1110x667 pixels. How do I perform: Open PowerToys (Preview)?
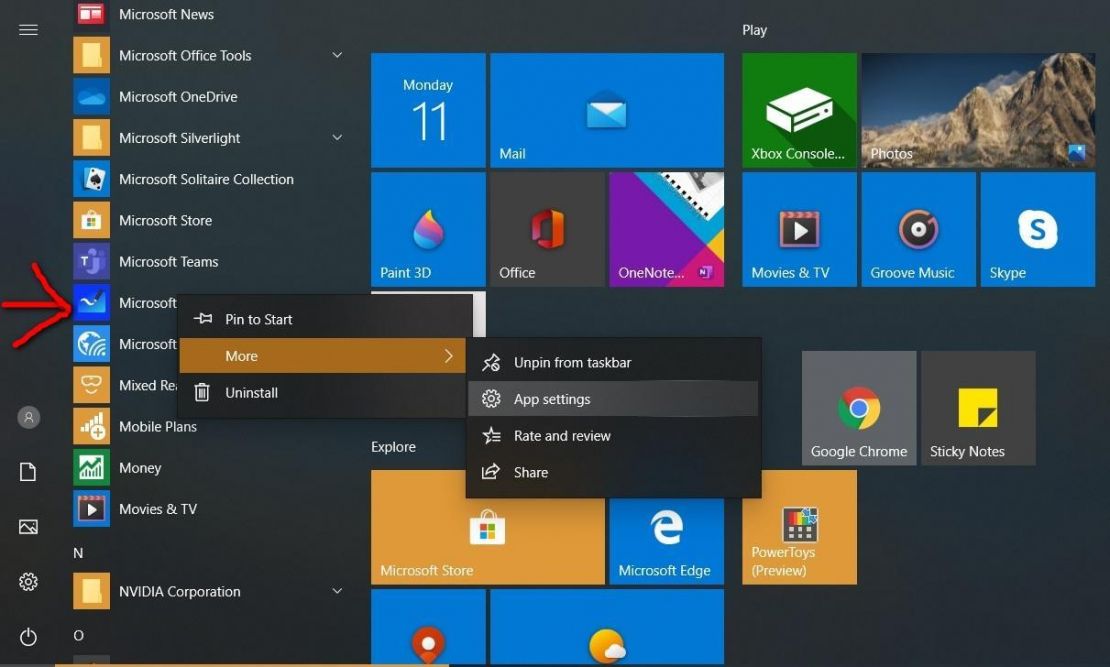(x=798, y=527)
